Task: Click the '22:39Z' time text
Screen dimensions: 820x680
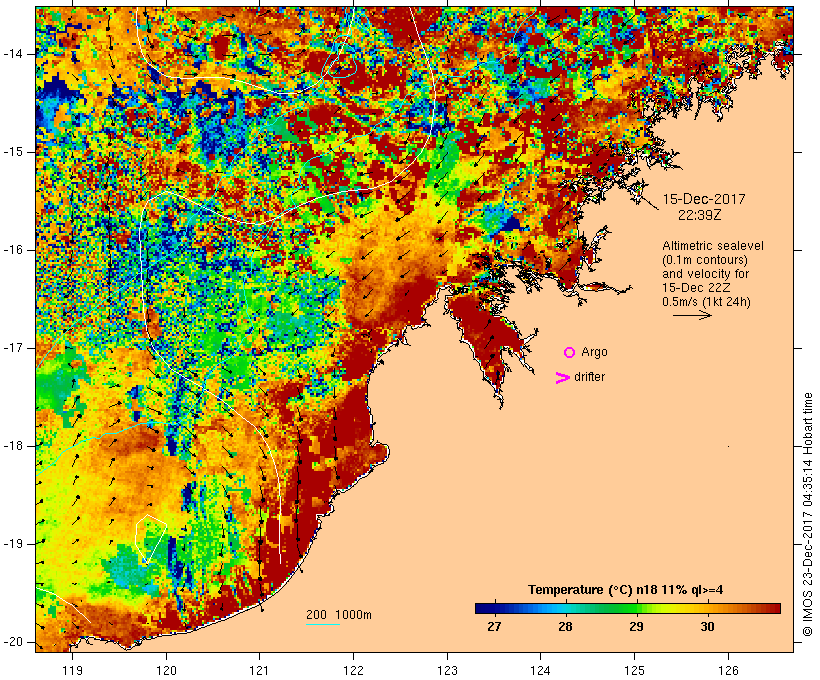Action: pyautogui.click(x=700, y=215)
